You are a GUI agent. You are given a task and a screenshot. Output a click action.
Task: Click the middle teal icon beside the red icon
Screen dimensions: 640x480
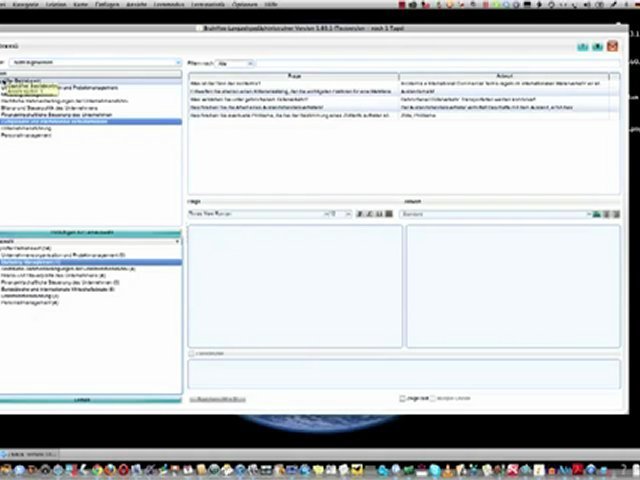597,46
